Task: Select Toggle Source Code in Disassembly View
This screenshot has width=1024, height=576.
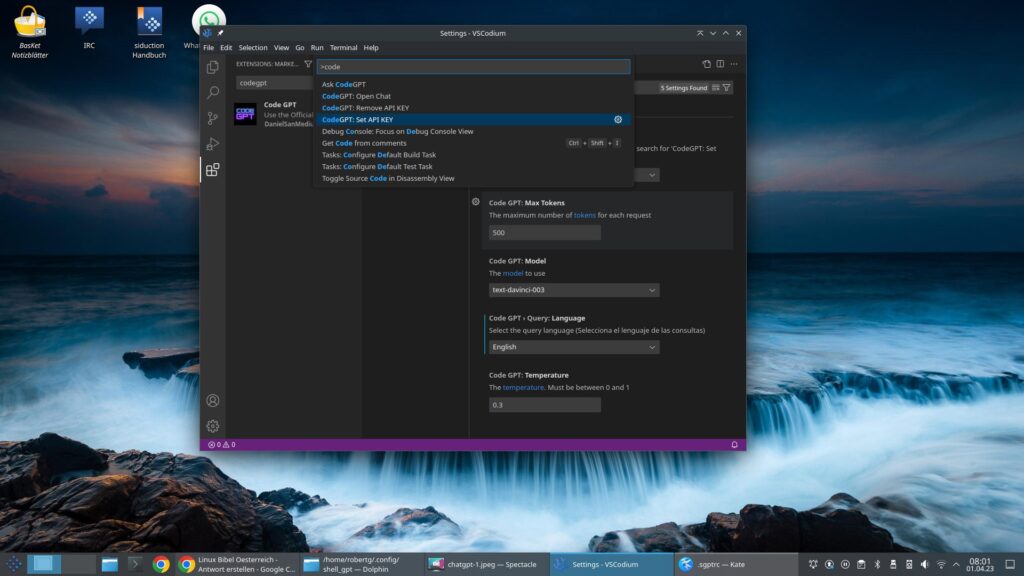Action: coord(473,178)
